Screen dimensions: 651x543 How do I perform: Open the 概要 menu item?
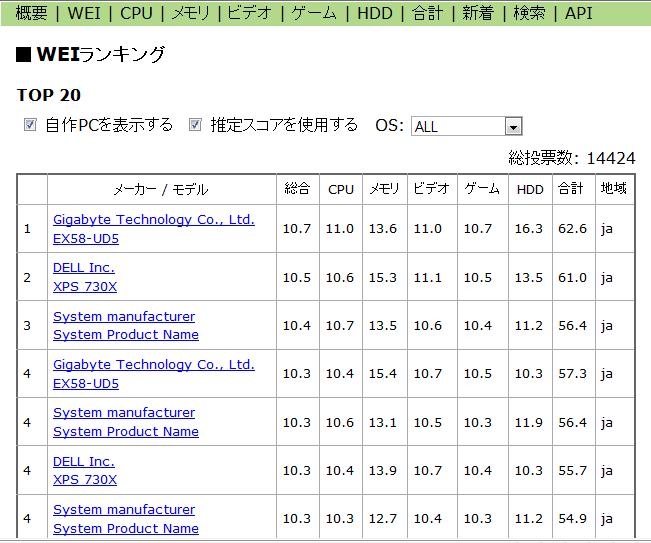tap(32, 13)
